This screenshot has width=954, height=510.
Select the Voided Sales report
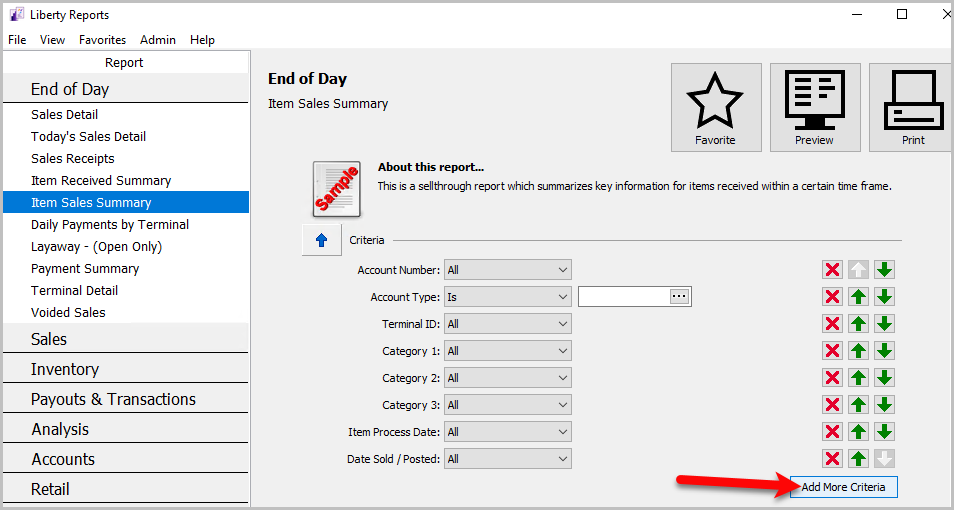126,312
